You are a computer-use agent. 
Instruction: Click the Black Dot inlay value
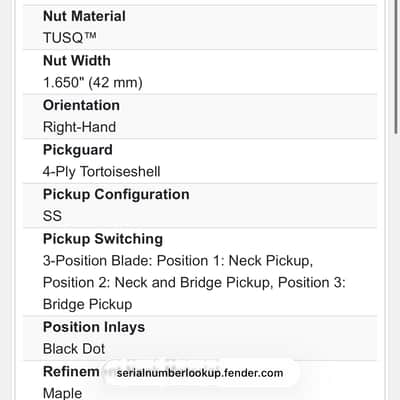[74, 349]
